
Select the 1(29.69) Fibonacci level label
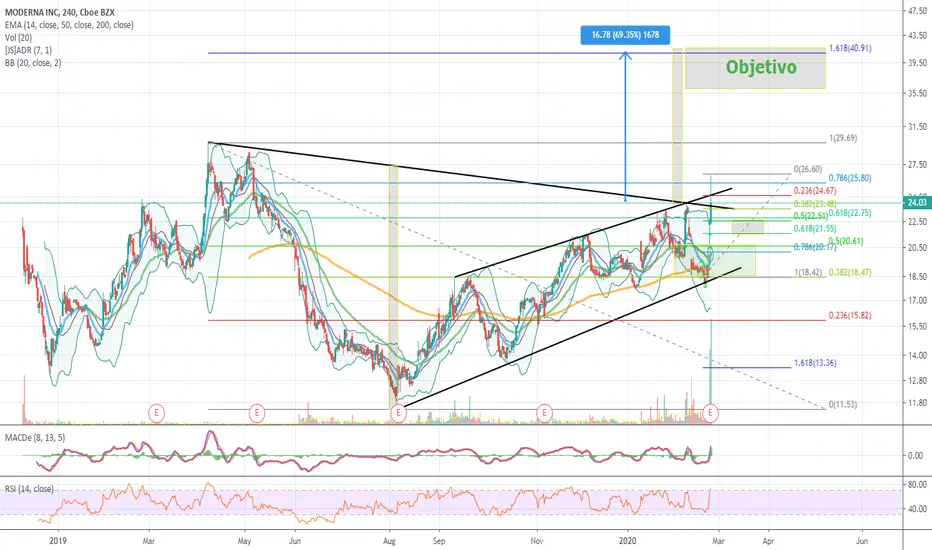tap(843, 138)
